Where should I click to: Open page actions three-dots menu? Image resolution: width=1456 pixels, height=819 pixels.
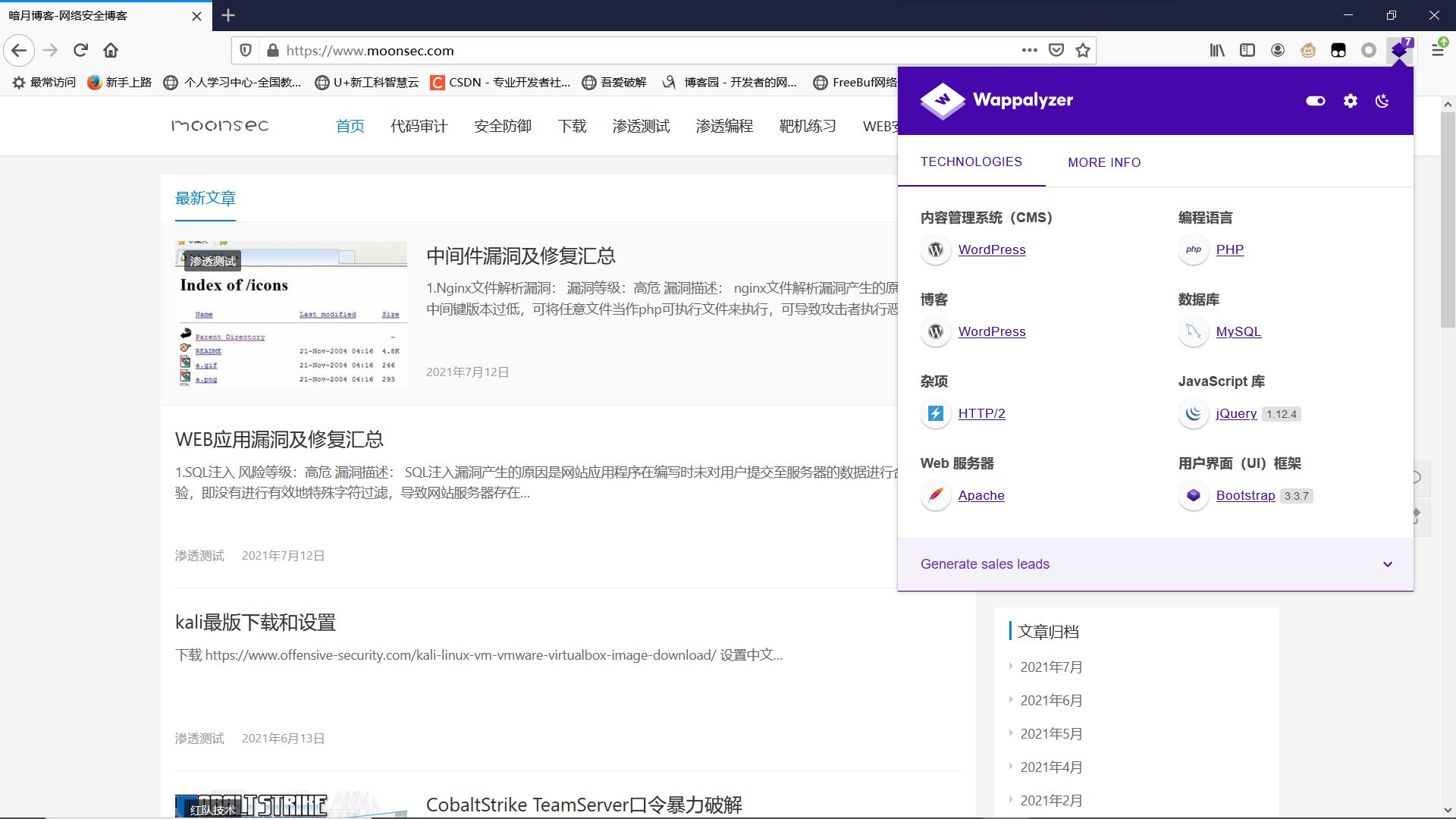point(1029,50)
